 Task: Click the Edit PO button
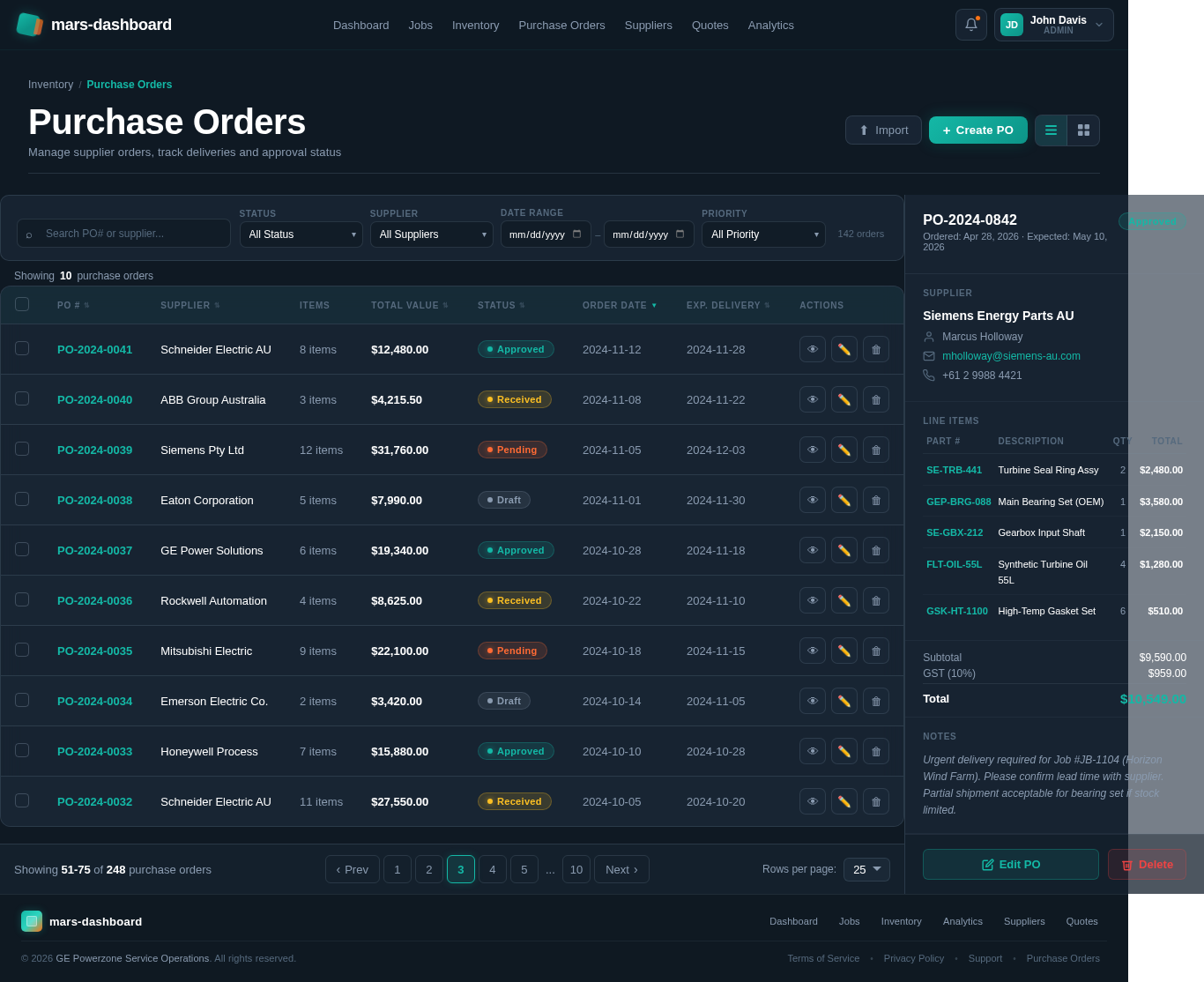(x=1010, y=865)
